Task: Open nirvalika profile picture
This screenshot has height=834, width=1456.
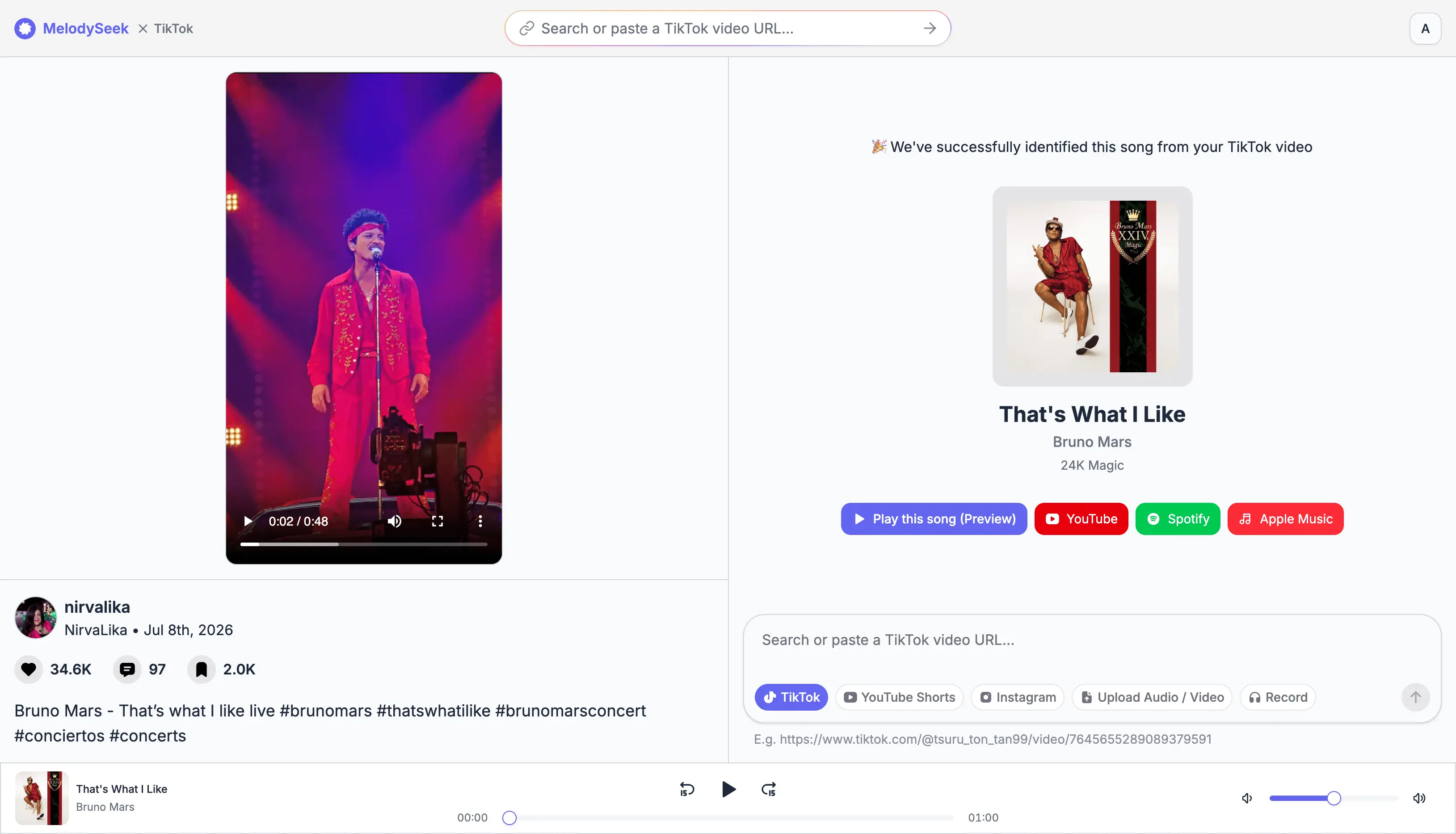Action: (35, 618)
